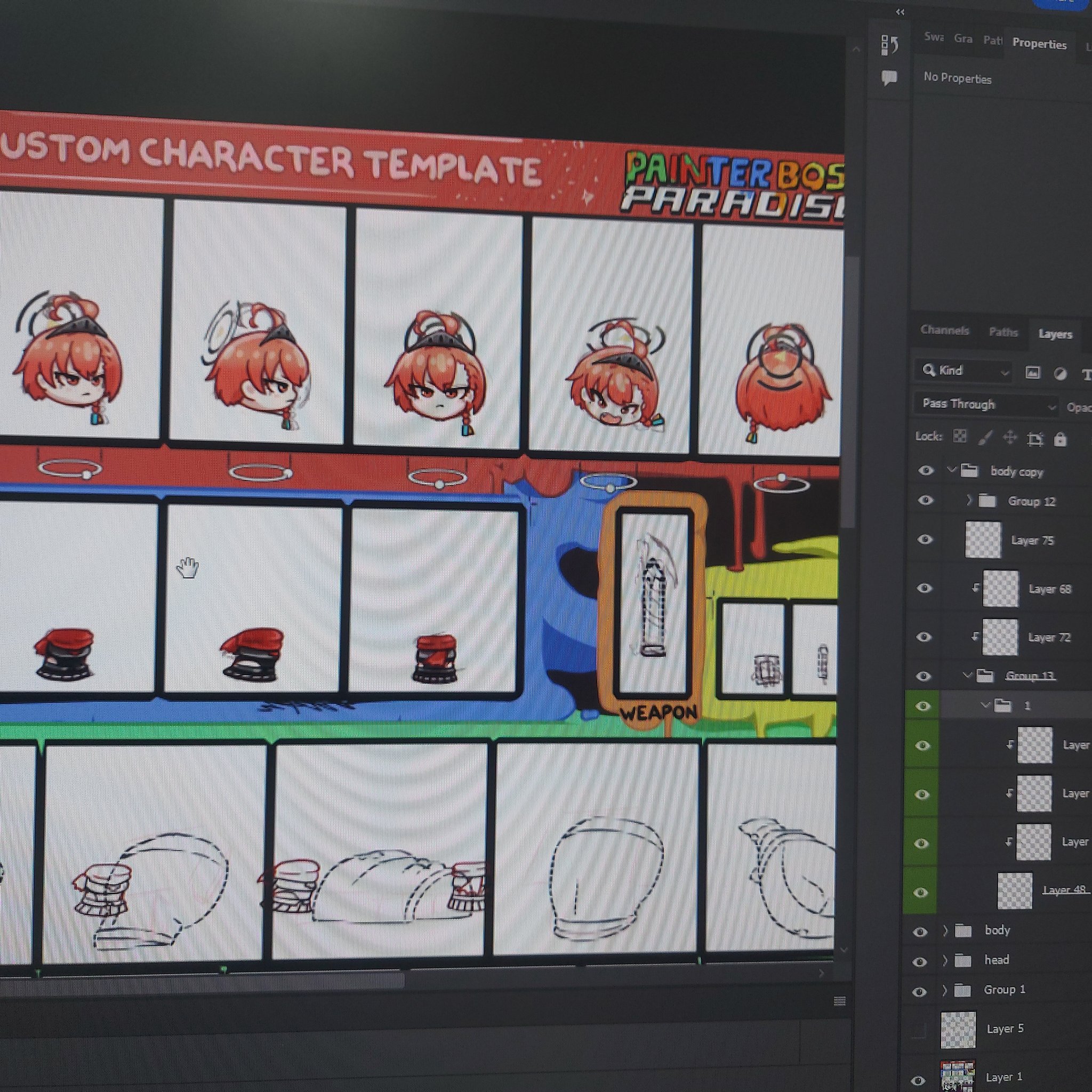Click canvas scroll-right arrow
Image resolution: width=1092 pixels, height=1092 pixels.
coord(821,973)
